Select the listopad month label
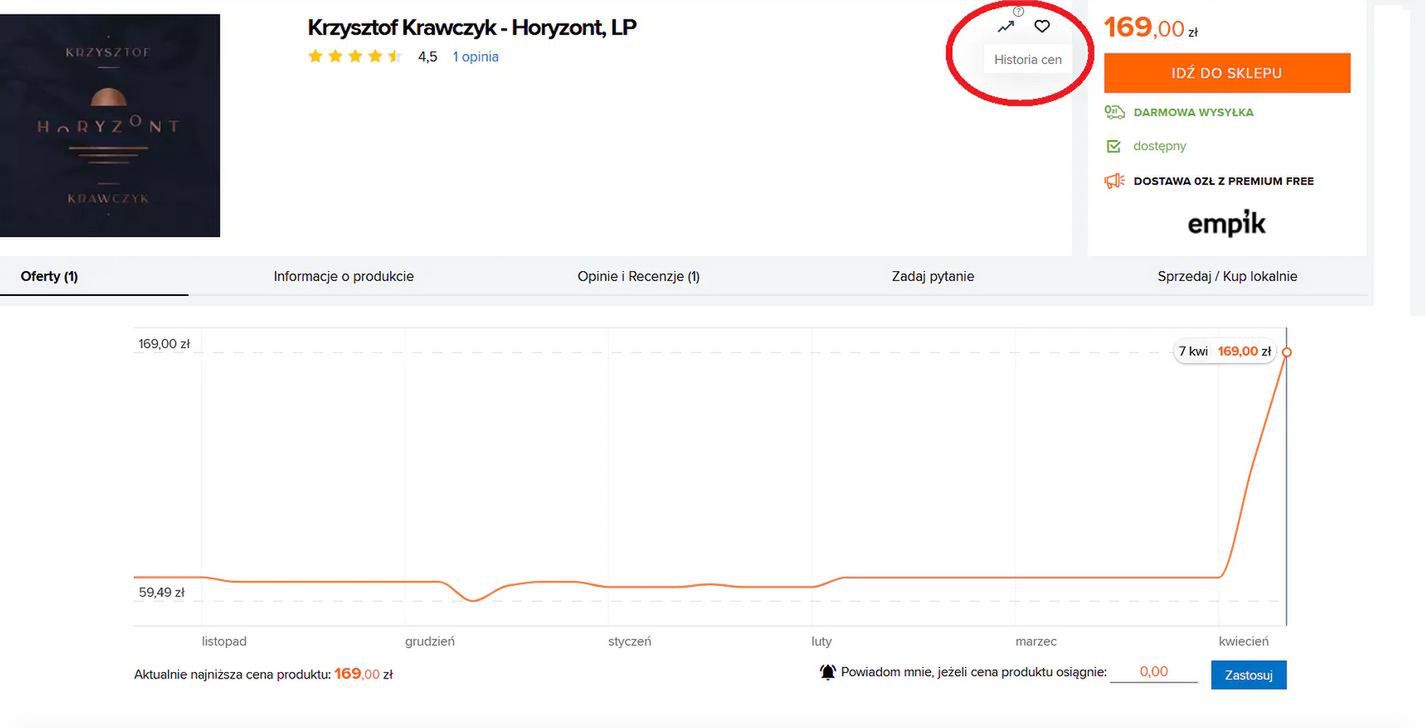The image size is (1425, 728). [224, 641]
